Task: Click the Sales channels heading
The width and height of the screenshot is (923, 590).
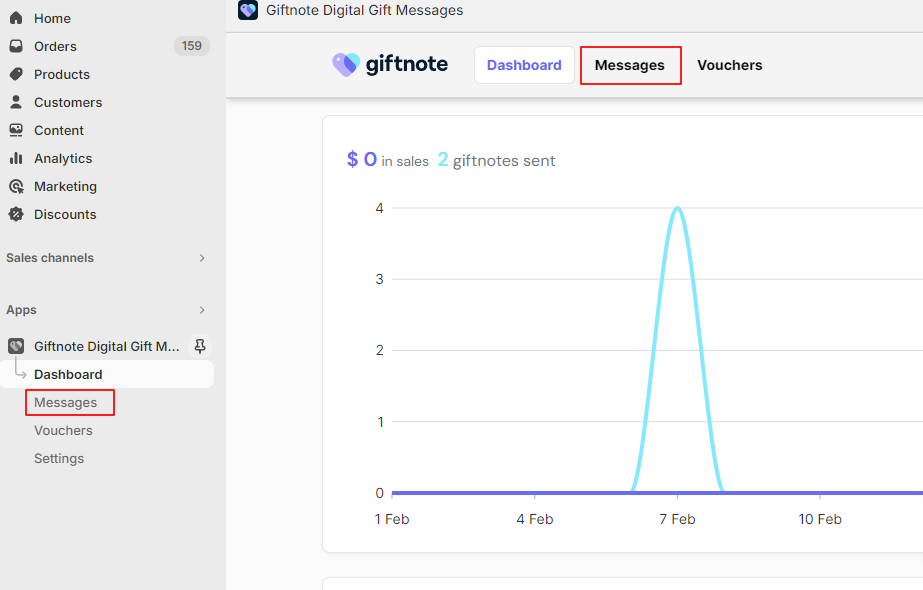Action: [50, 258]
